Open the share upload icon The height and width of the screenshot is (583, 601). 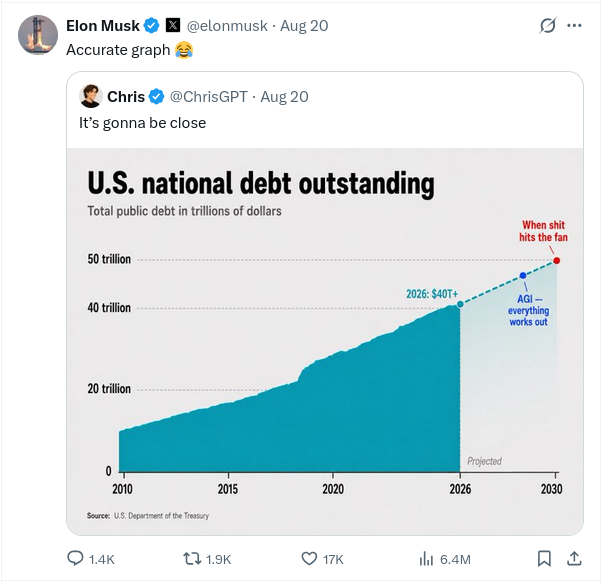[574, 558]
